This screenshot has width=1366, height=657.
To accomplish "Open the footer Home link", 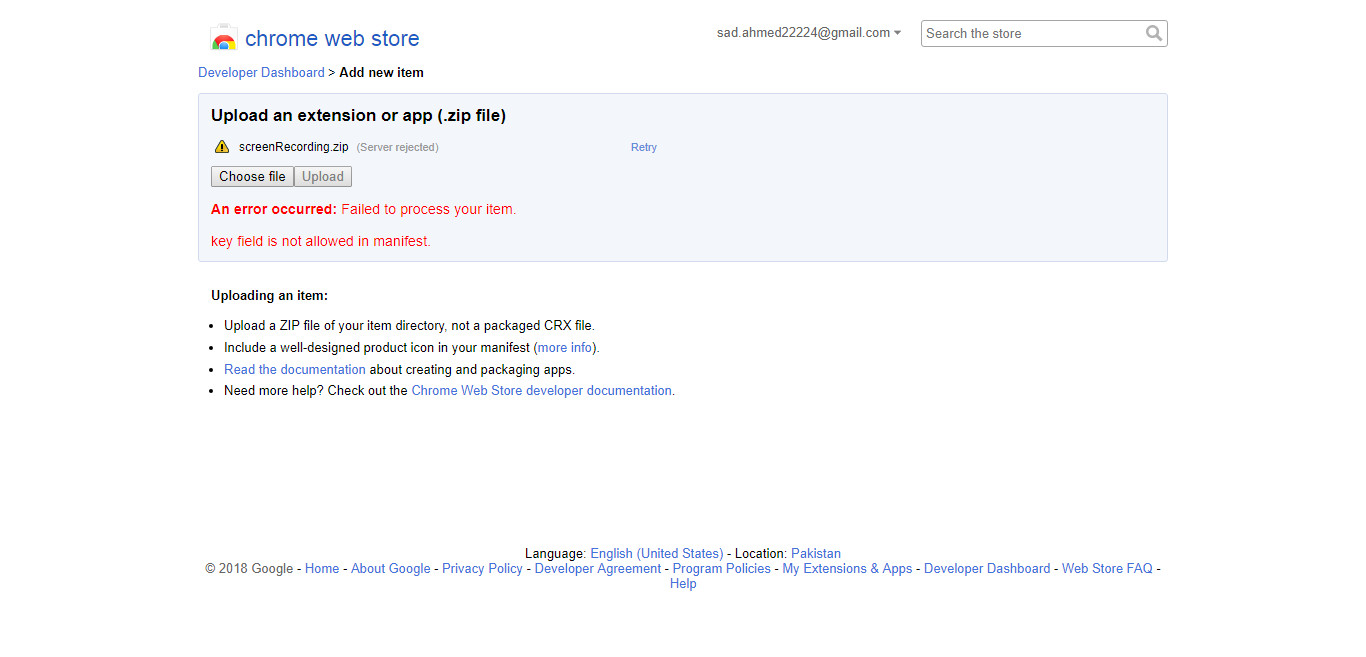I will [322, 568].
